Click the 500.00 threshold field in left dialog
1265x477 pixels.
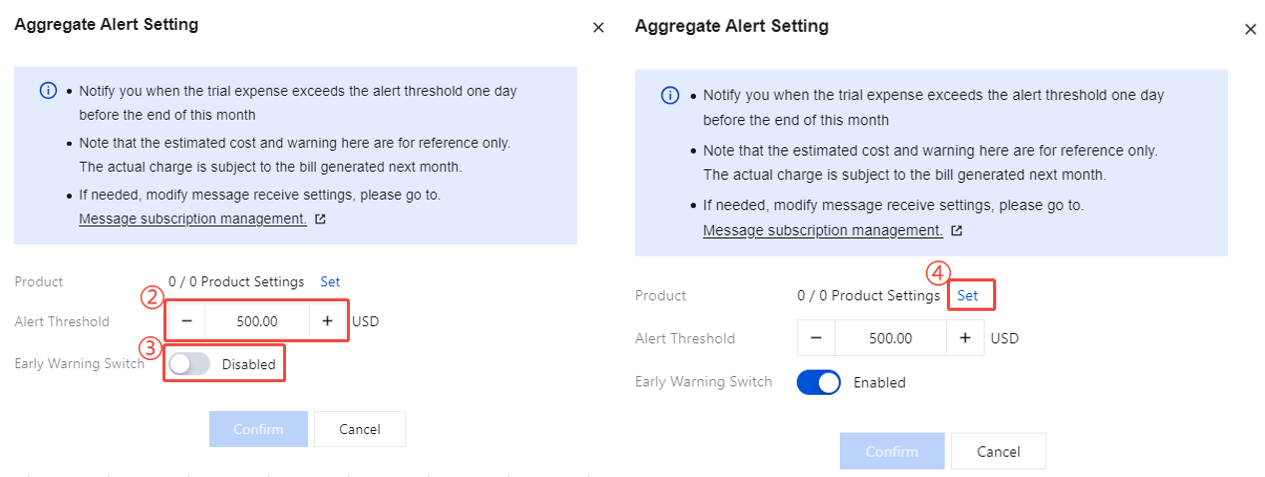(x=257, y=322)
